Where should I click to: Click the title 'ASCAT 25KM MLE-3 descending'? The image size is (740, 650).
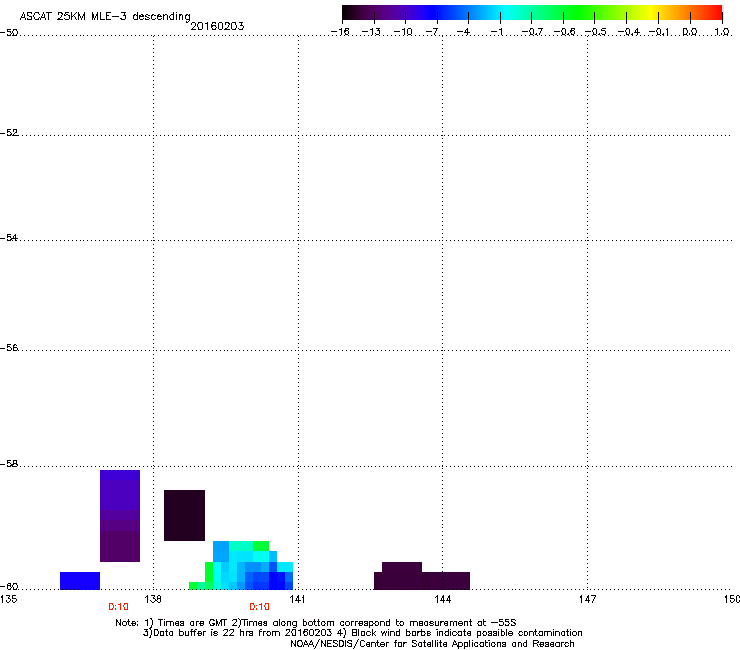point(105,16)
